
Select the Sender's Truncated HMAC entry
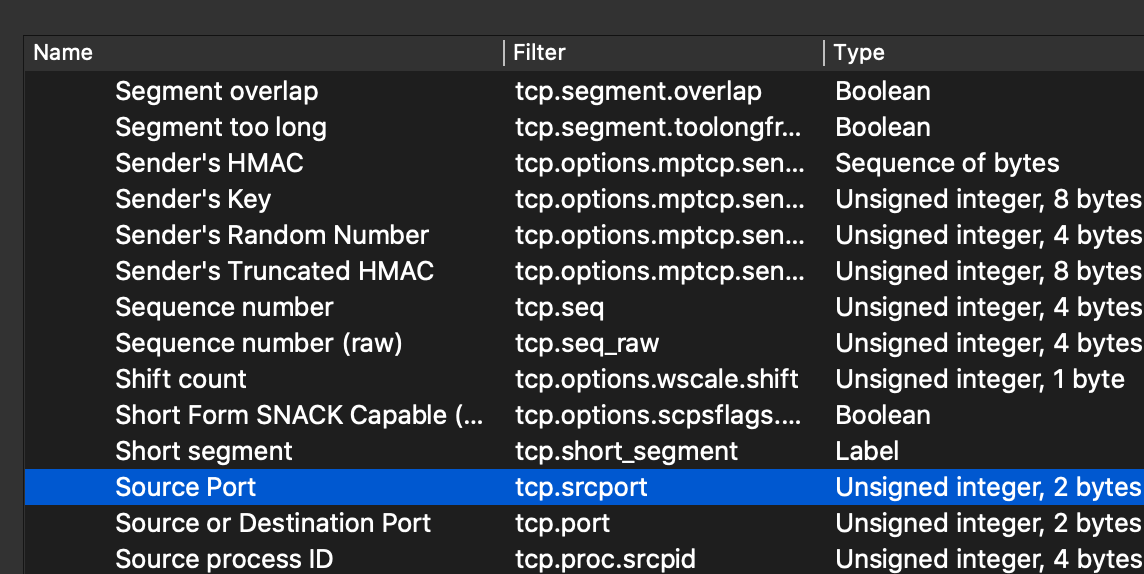[274, 271]
